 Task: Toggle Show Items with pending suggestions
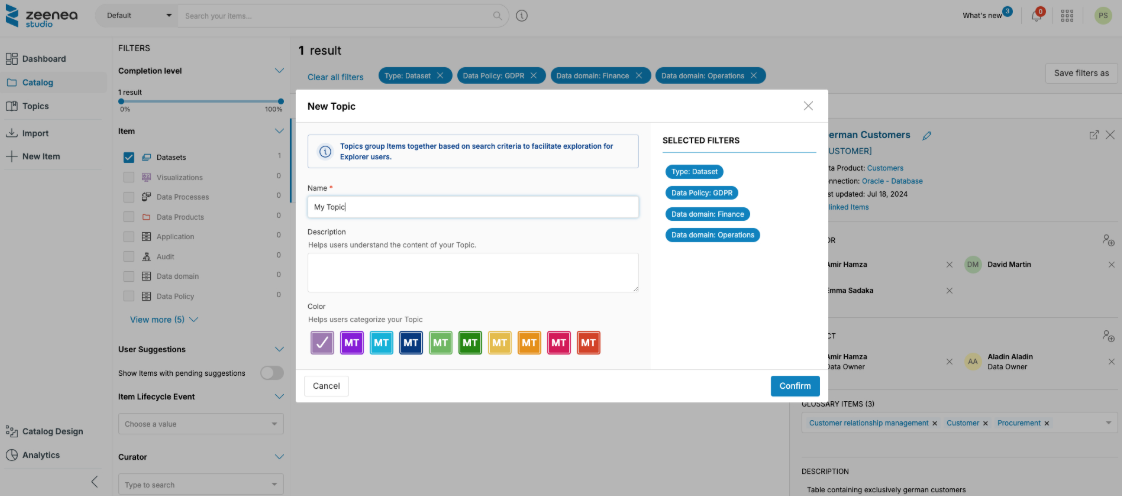(271, 373)
